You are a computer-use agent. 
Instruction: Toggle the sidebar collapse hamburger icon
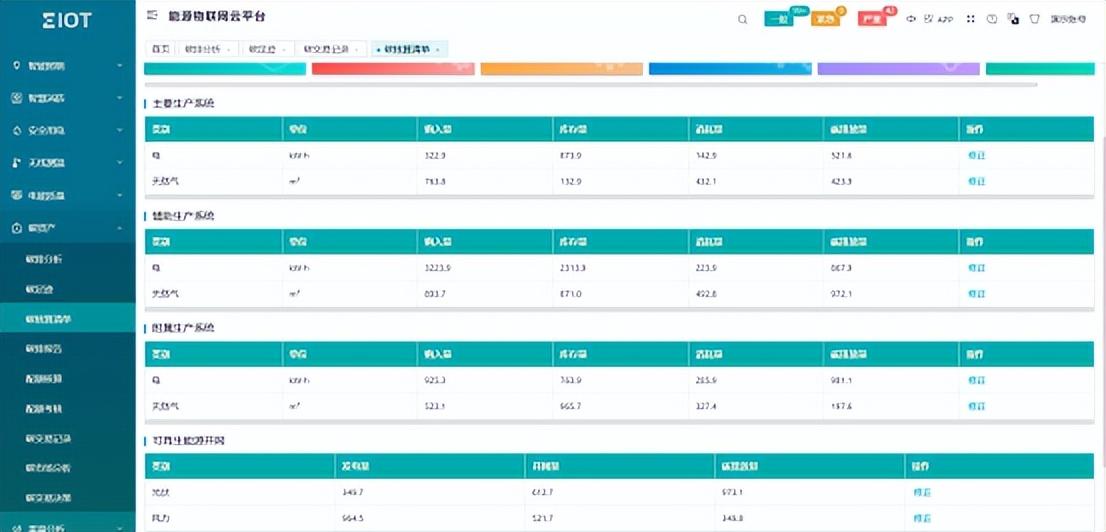(x=151, y=17)
